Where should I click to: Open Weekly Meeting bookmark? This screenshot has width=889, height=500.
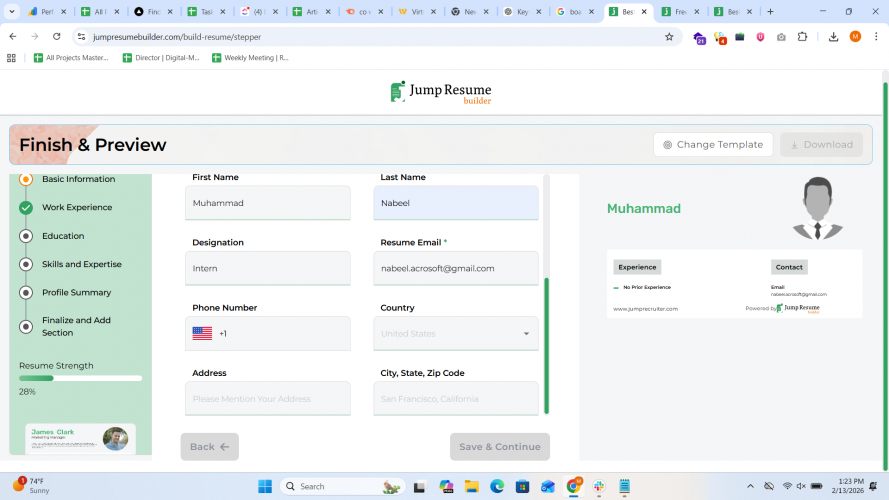250,58
